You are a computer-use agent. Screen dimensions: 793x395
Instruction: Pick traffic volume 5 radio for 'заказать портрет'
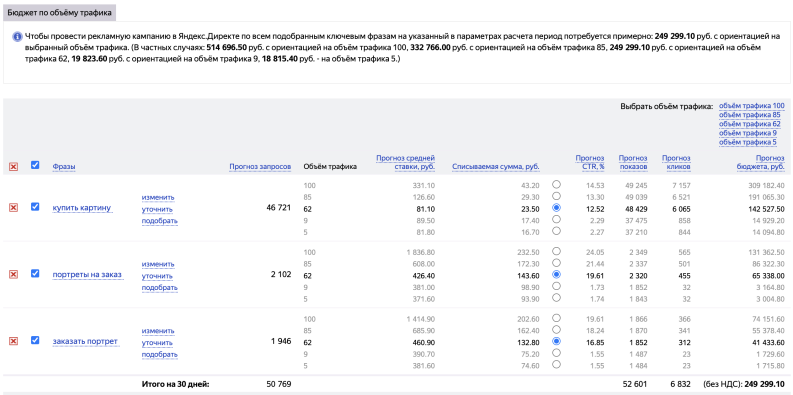click(x=556, y=364)
